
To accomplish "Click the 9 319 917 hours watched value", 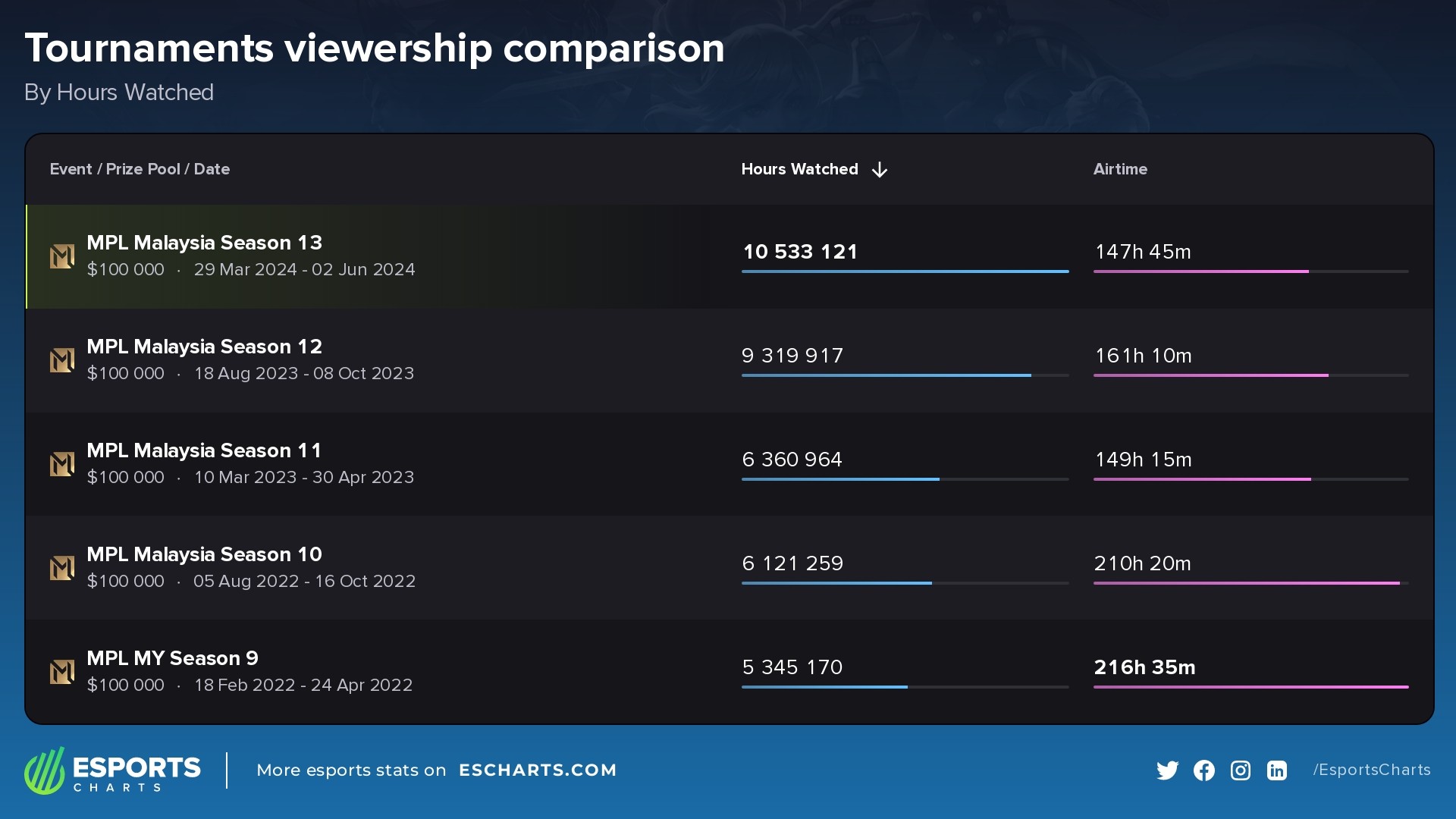I will click(792, 356).
